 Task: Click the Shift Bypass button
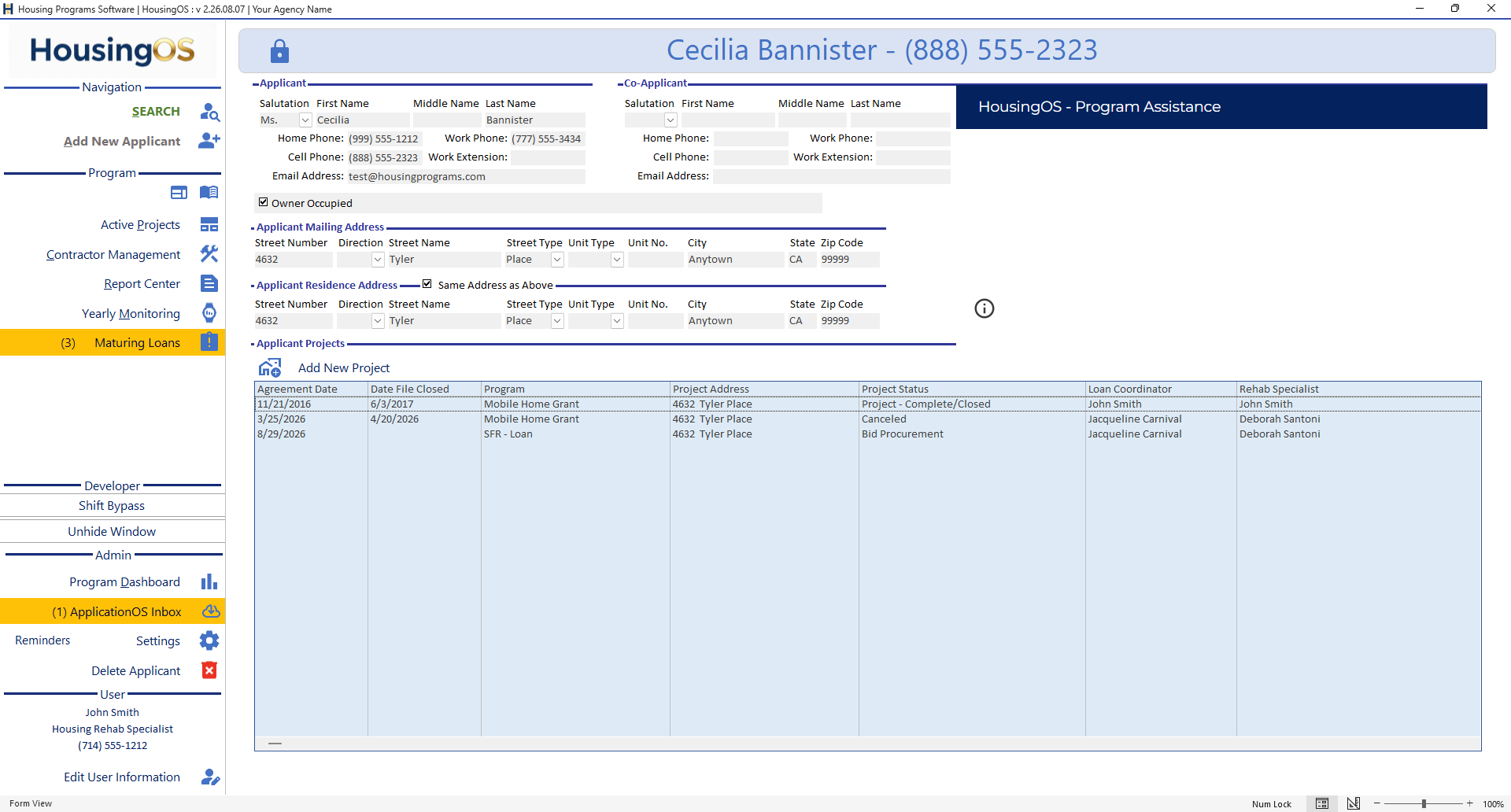(113, 506)
